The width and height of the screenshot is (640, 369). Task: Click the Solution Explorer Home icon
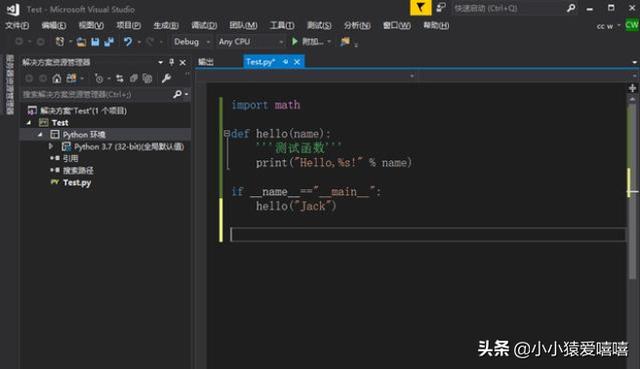[57, 78]
